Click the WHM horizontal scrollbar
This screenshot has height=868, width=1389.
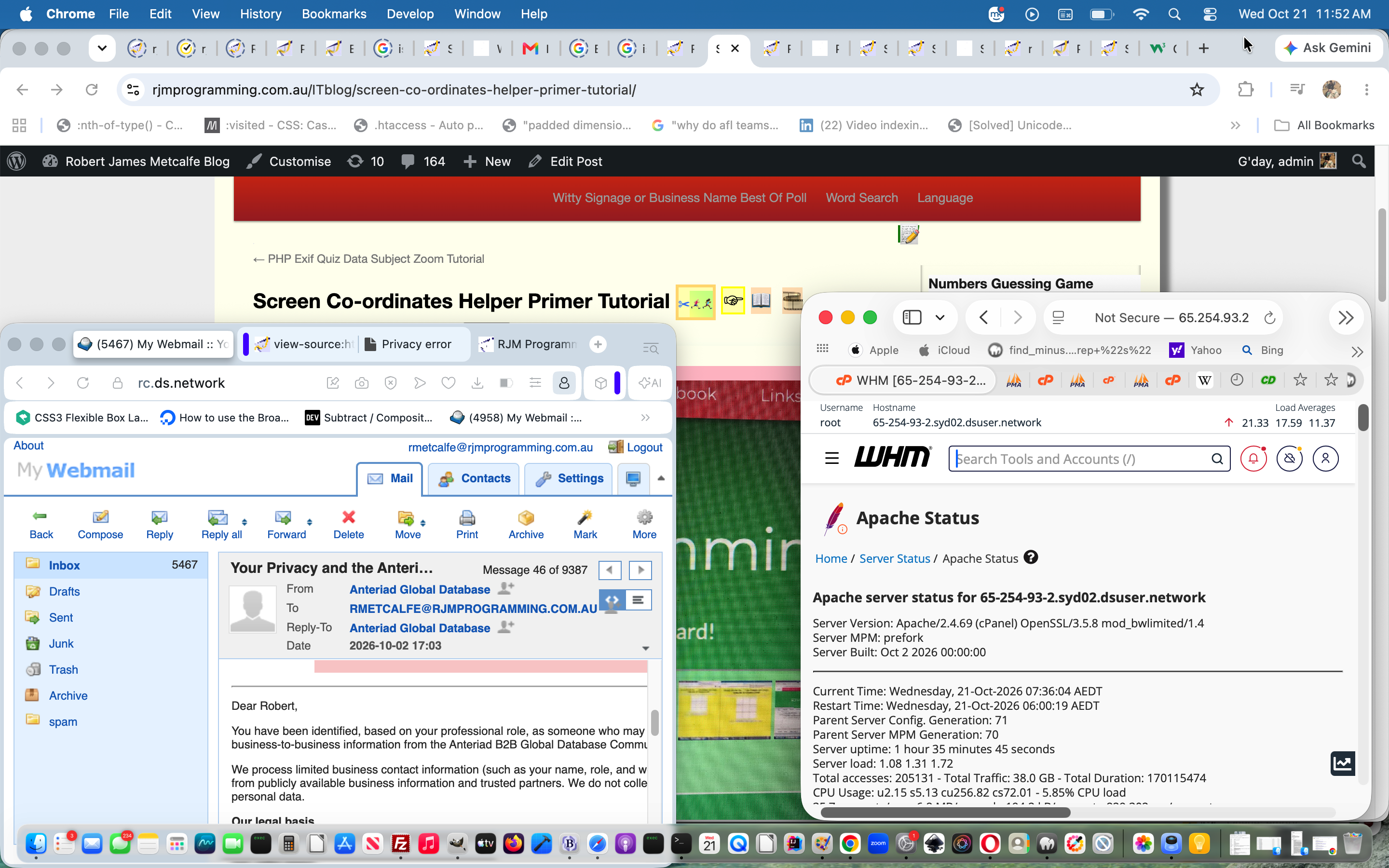945,813
